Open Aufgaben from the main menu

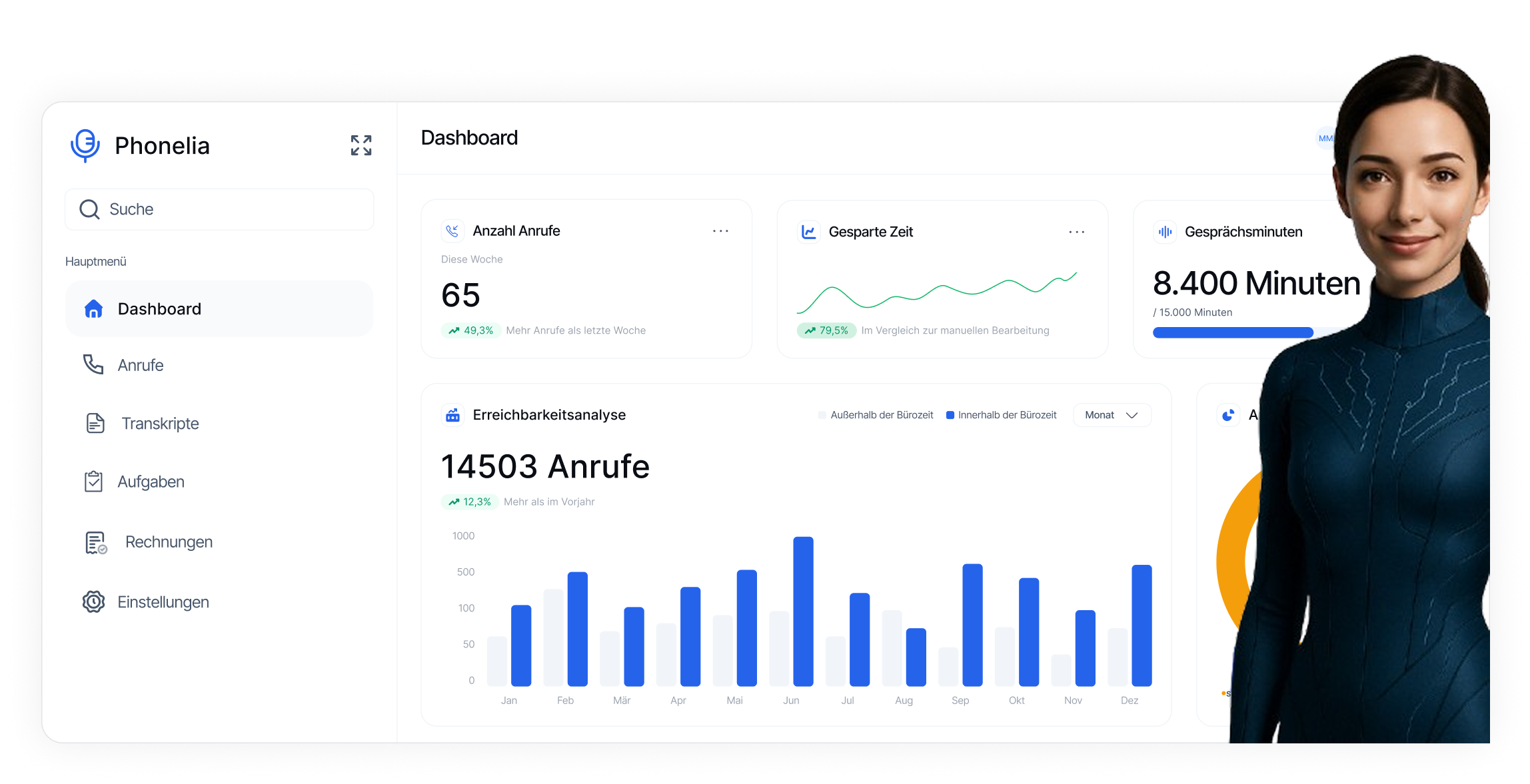pos(151,482)
